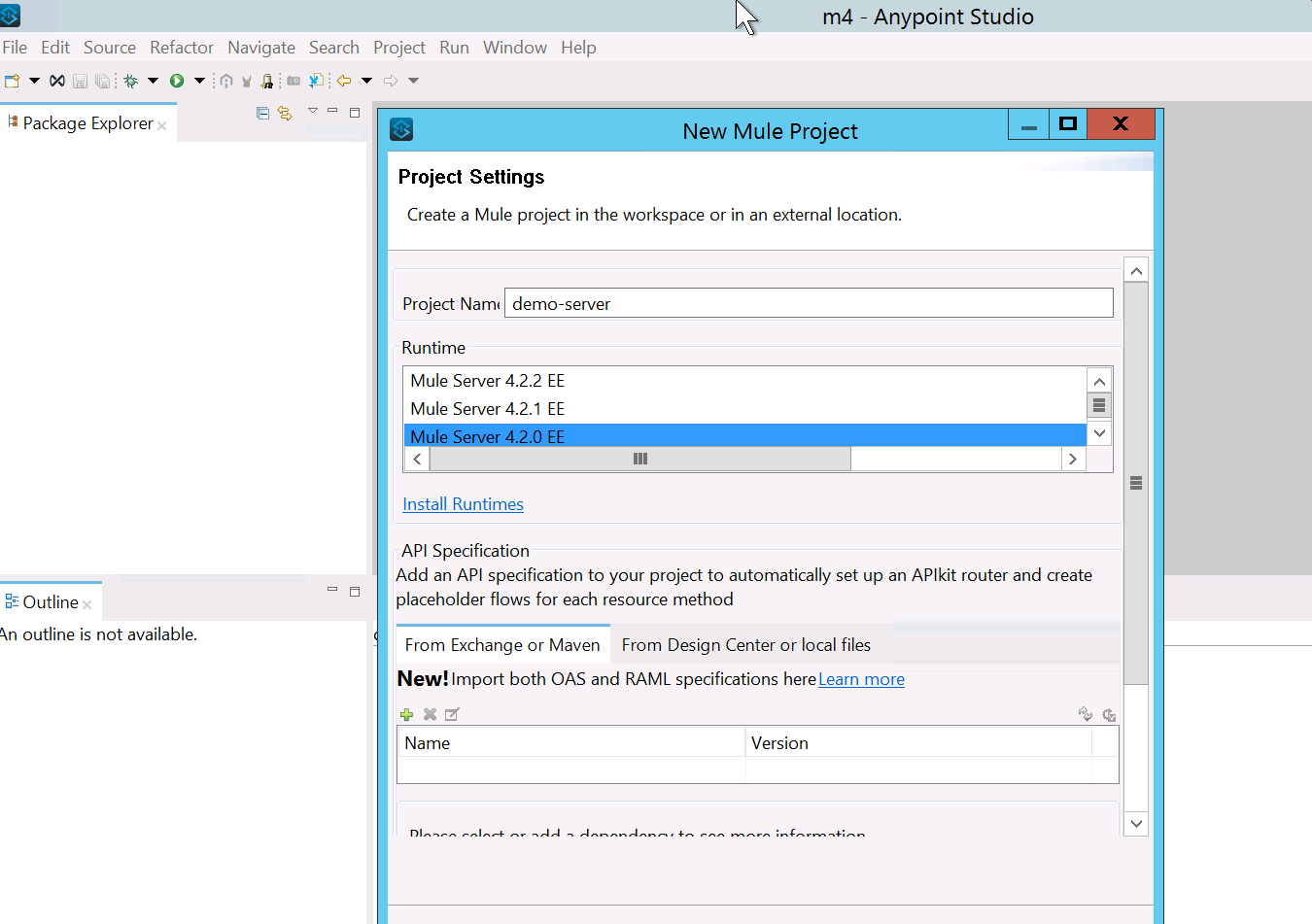Click the runtime list down-arrow scroll button
The height and width of the screenshot is (924, 1312).
1099,433
